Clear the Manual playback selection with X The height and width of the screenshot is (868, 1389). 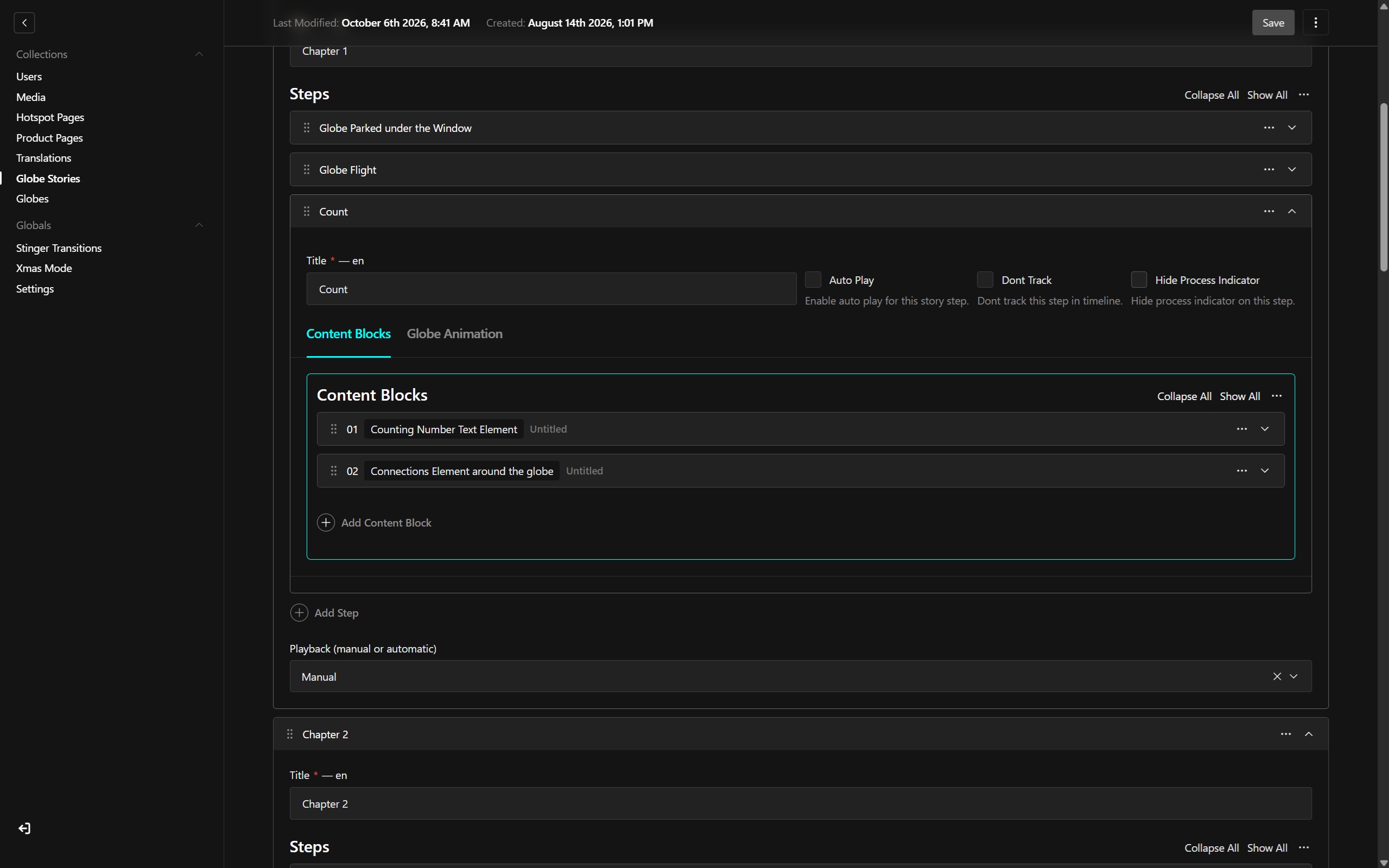tap(1277, 676)
